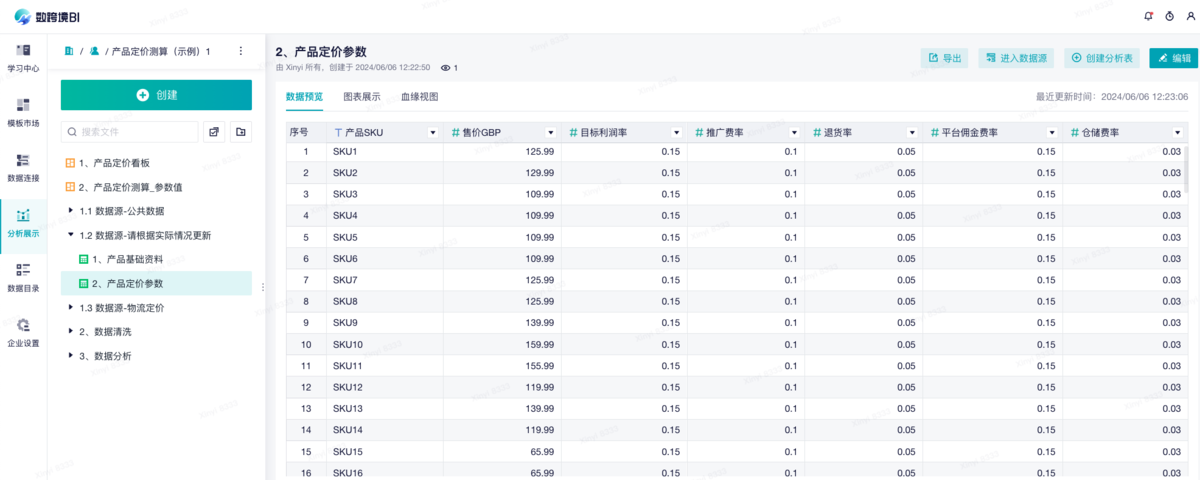Expand the 3、数据分析 folder
This screenshot has height=480, width=1200.
(70, 355)
